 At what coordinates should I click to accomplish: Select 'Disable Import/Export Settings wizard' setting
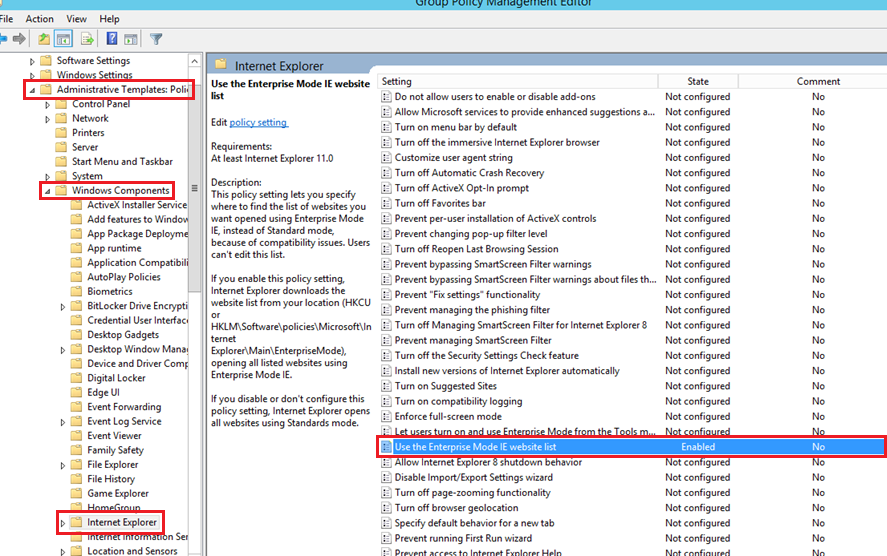[x=473, y=477]
